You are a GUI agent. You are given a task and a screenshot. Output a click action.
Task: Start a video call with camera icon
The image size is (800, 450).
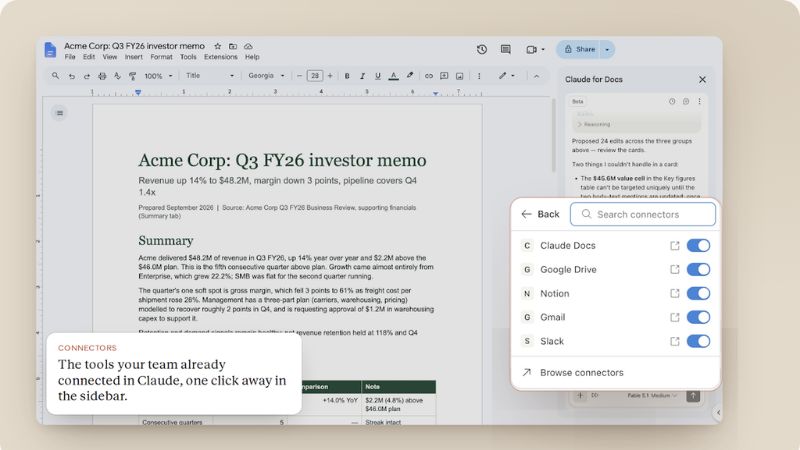532,49
